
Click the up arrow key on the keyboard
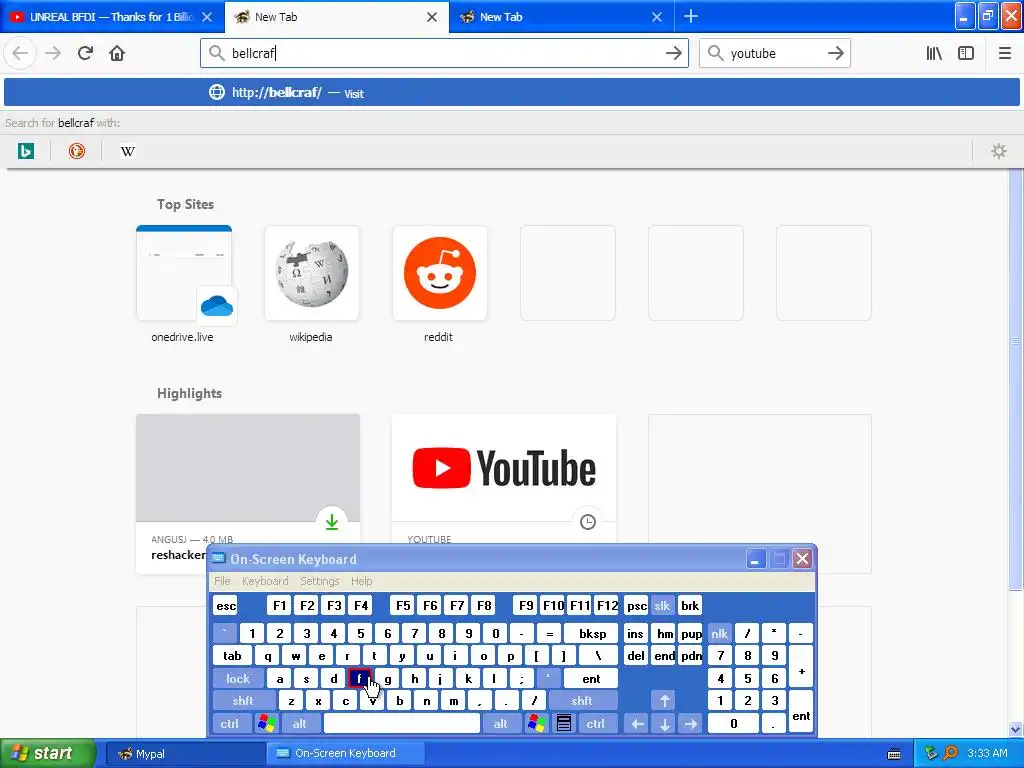664,701
